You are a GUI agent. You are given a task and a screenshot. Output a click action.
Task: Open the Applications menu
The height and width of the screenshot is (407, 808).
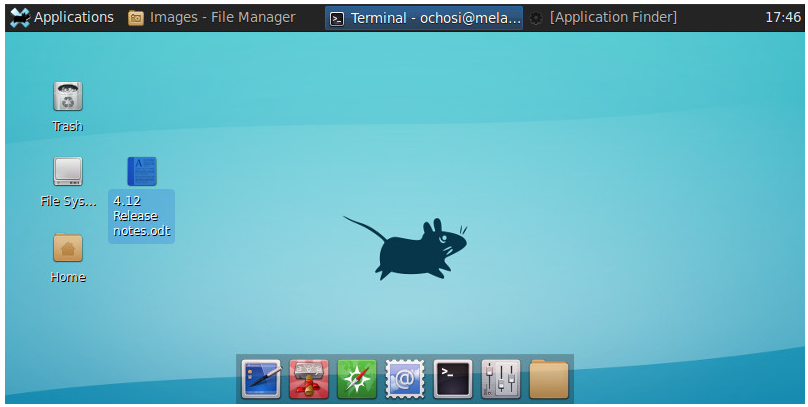tap(62, 18)
